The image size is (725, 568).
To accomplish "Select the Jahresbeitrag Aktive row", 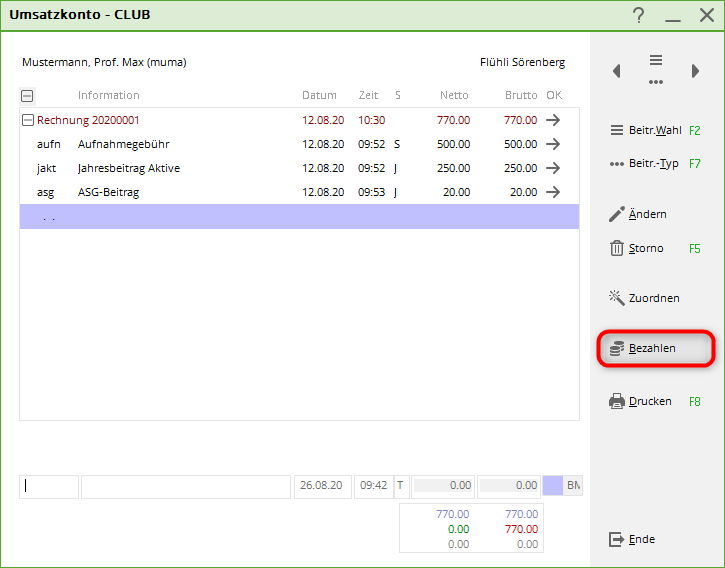I will tap(128, 168).
